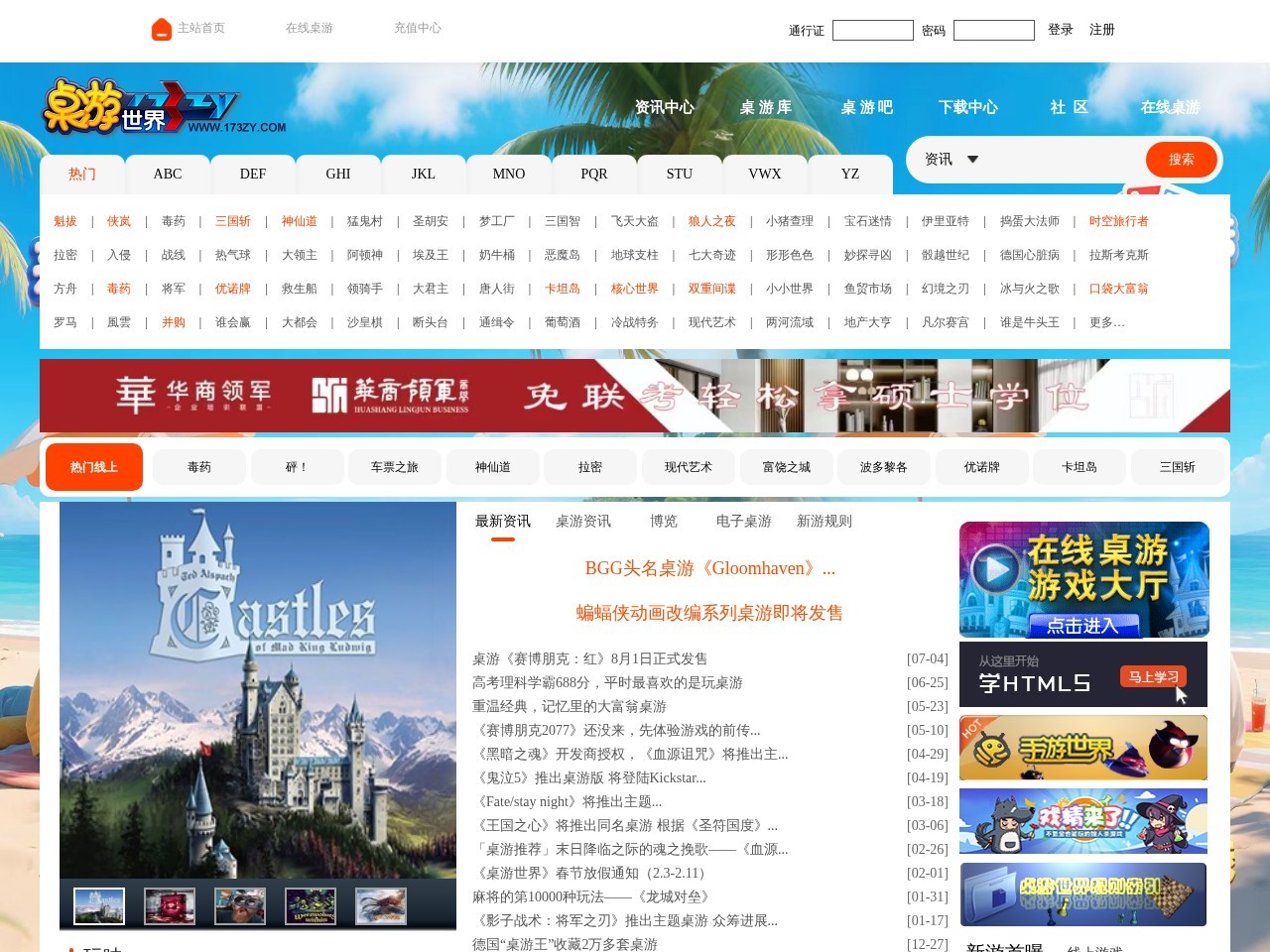Select the third slideshow thumbnail

[x=240, y=906]
